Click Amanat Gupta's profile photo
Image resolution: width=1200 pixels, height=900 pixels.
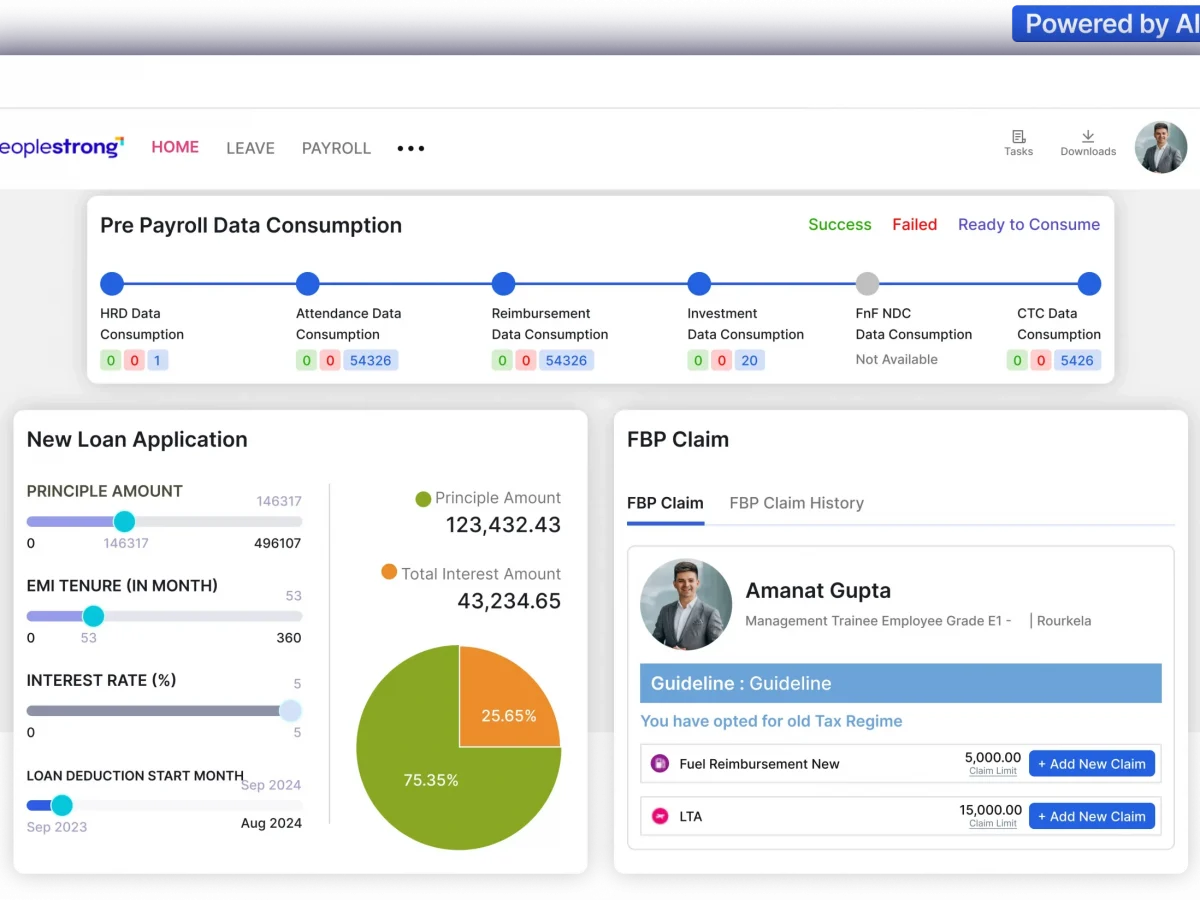tap(686, 605)
